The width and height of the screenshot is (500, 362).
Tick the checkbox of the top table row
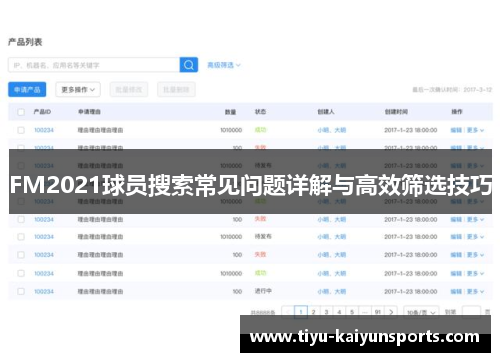pos(21,130)
